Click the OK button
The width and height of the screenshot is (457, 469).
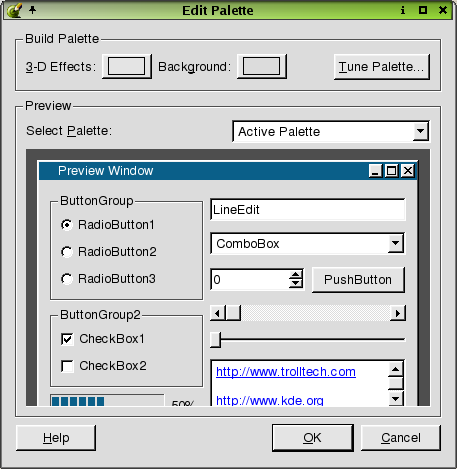coord(313,438)
